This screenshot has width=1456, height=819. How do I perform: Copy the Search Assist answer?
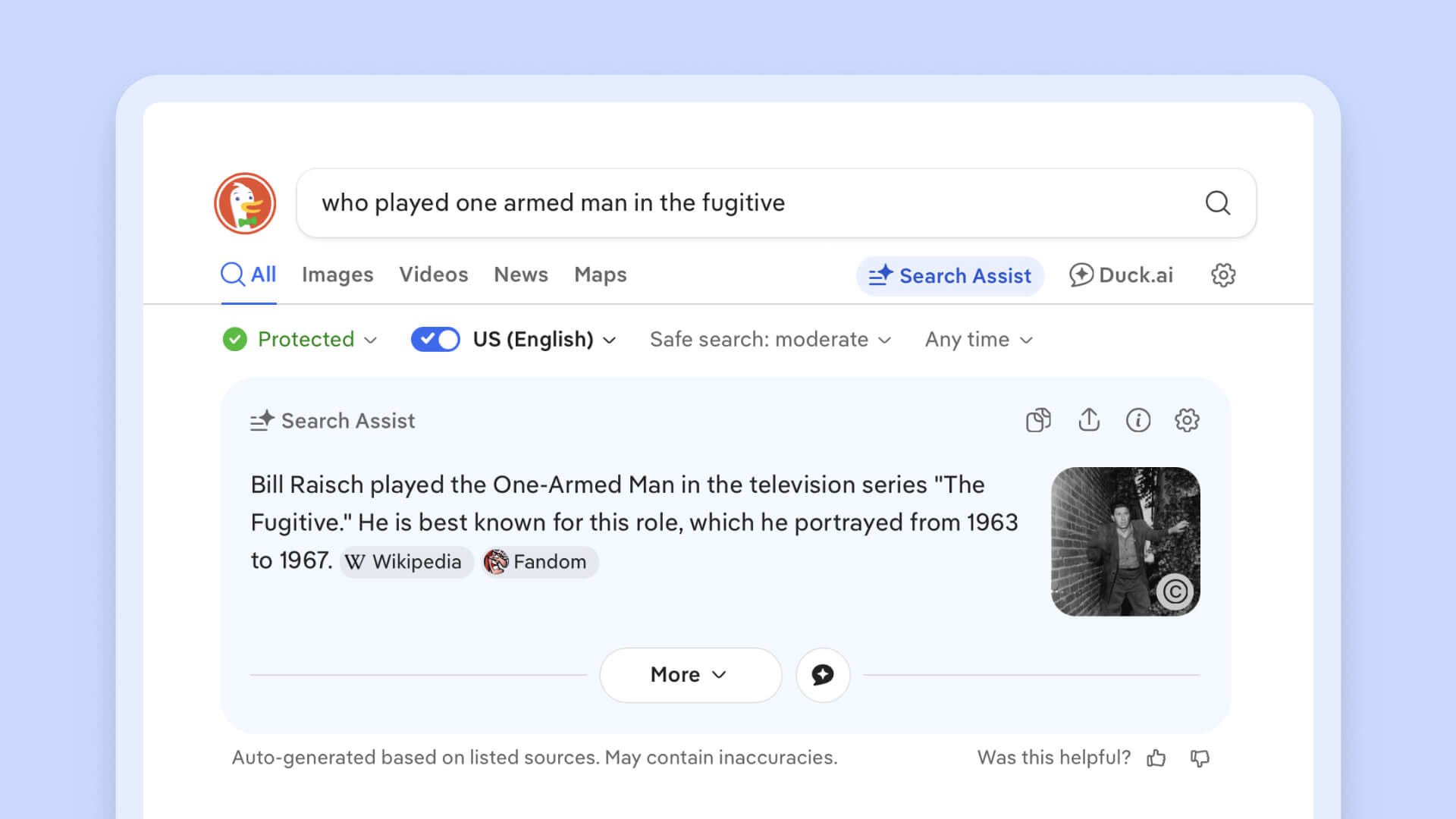[1038, 420]
